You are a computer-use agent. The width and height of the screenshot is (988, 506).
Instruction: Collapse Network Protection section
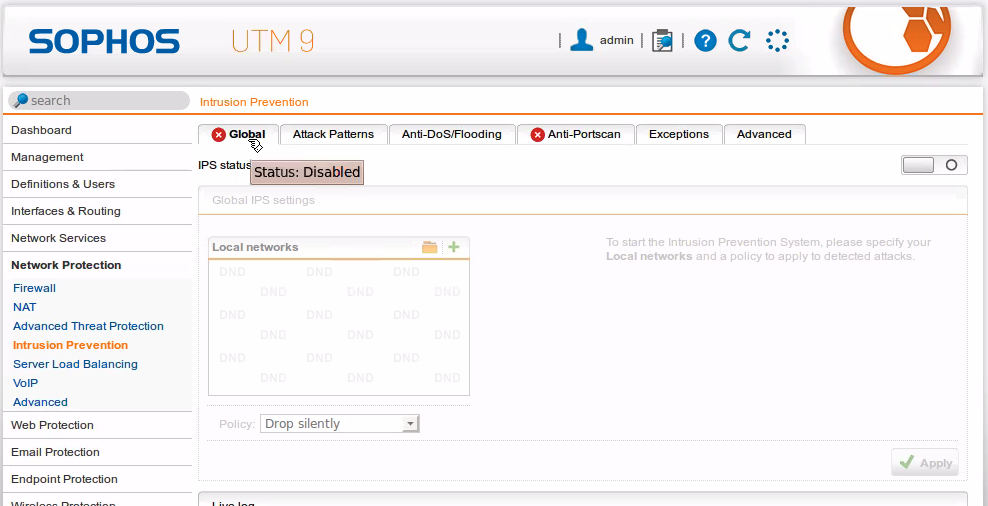98,265
